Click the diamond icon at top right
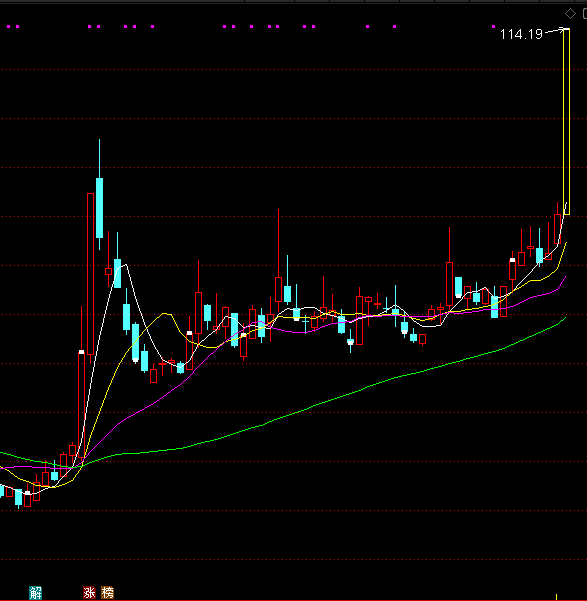Image resolution: width=587 pixels, height=601 pixels. point(570,14)
